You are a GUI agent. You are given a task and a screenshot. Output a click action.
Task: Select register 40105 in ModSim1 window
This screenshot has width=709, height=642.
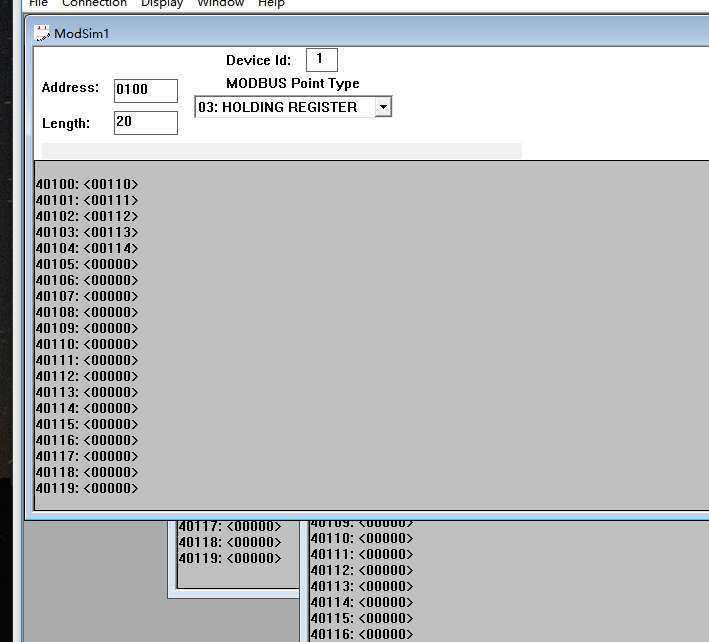(x=87, y=264)
